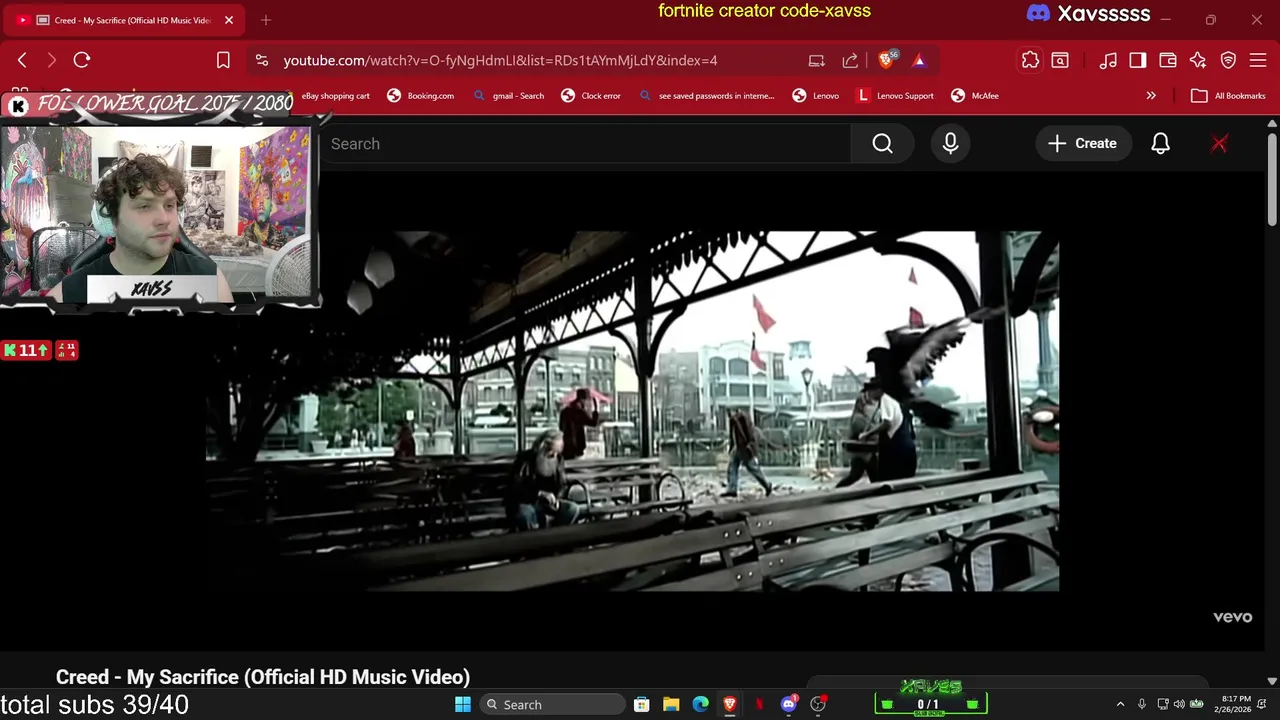Click the vevo logo on the video

[x=1232, y=617]
